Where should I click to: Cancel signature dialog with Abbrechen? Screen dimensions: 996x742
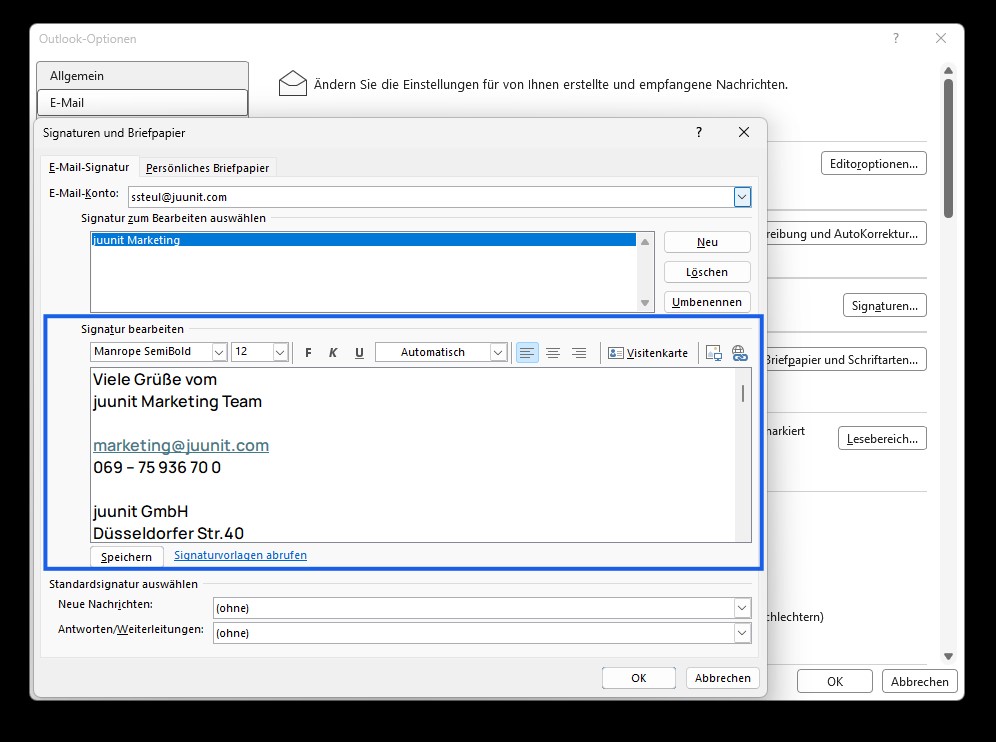pos(722,678)
